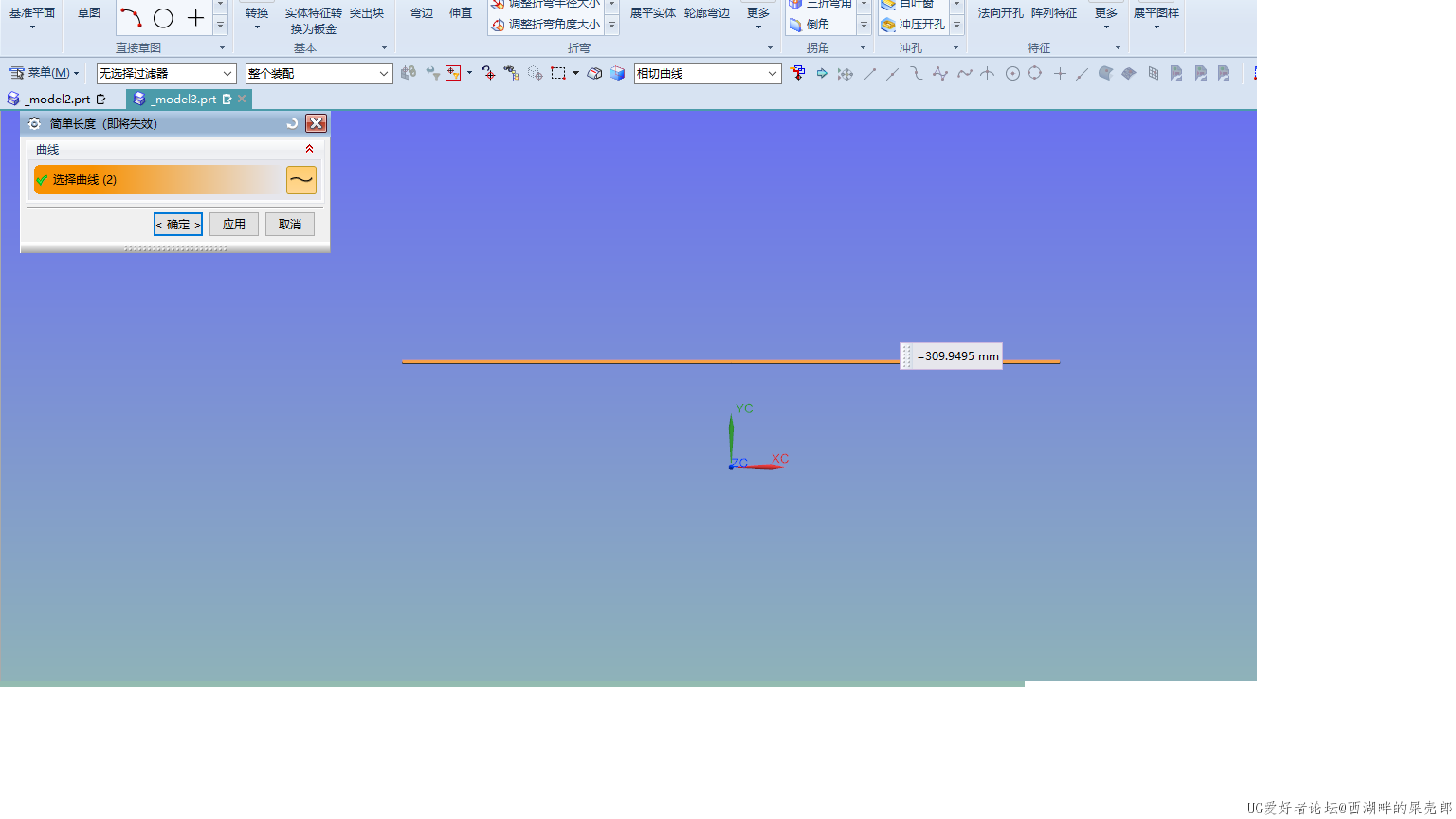Toggle the existing point (plus) snap icon
Image resolution: width=1456 pixels, height=819 pixels.
coord(1060,73)
